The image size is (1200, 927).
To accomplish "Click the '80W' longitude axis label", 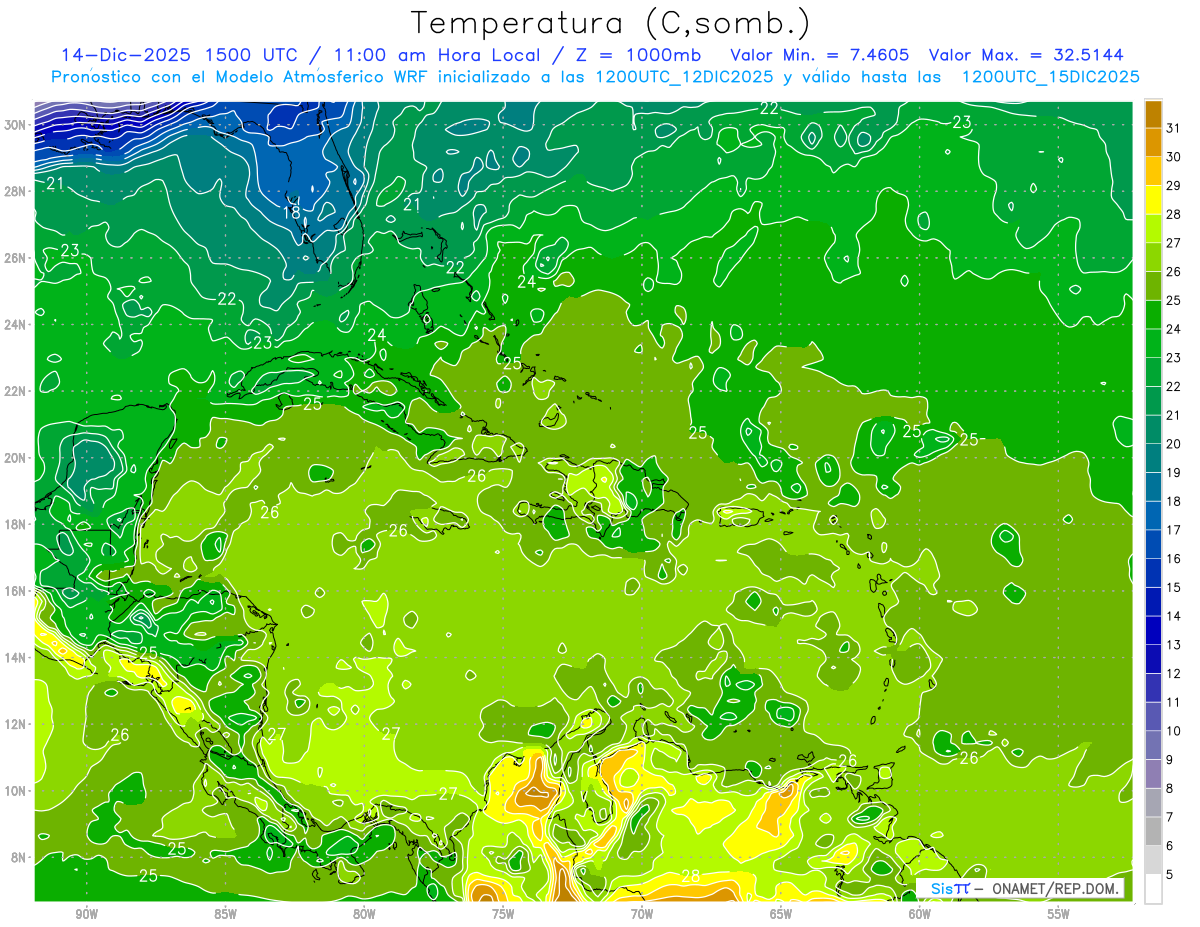I will [x=364, y=914].
